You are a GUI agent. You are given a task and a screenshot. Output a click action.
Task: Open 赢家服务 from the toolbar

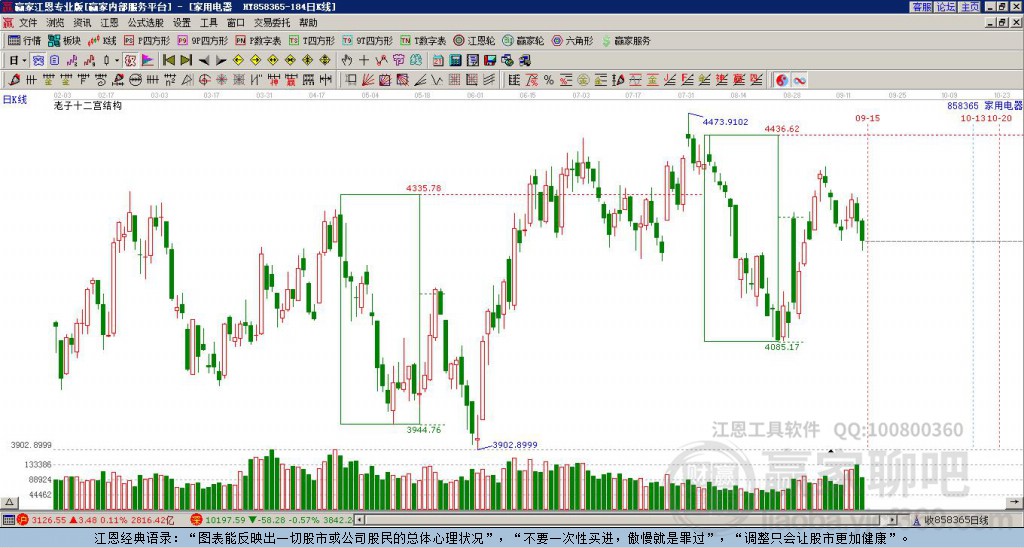[626, 40]
